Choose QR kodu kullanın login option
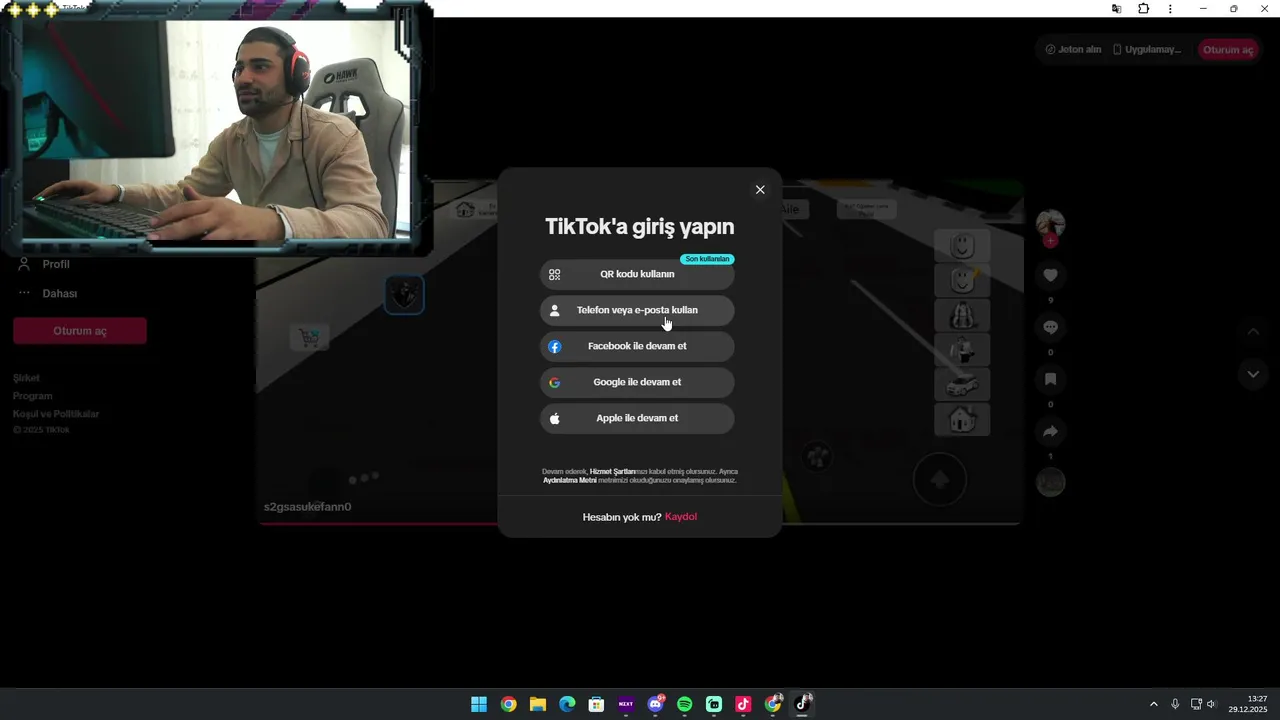The width and height of the screenshot is (1280, 720). 637,274
